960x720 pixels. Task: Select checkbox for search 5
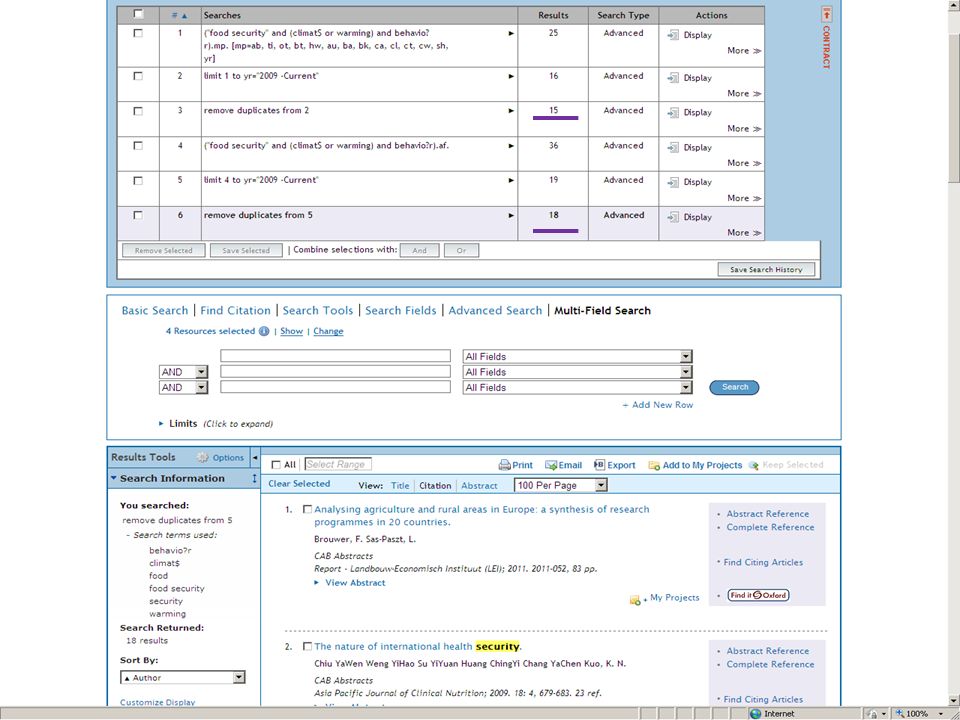[x=138, y=181]
